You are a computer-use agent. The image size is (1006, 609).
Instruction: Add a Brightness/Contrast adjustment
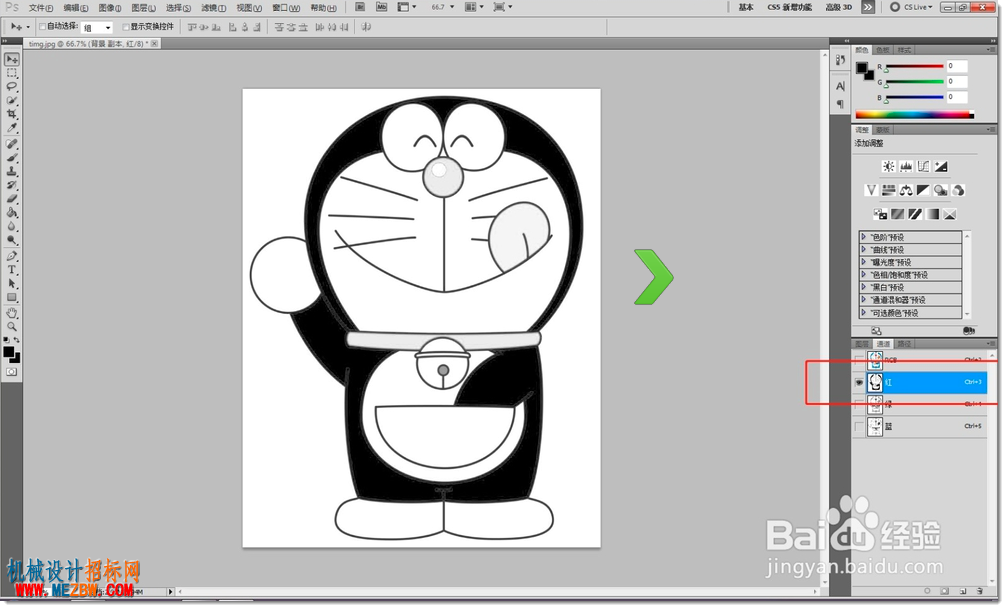pos(888,167)
